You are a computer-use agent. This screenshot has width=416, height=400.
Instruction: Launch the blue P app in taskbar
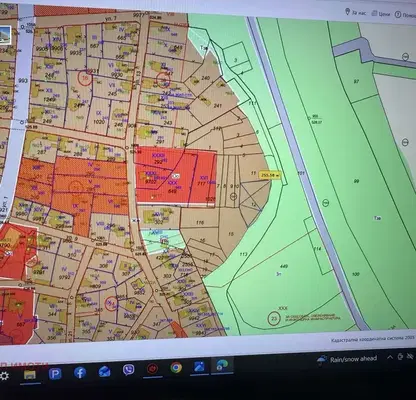tap(55, 374)
